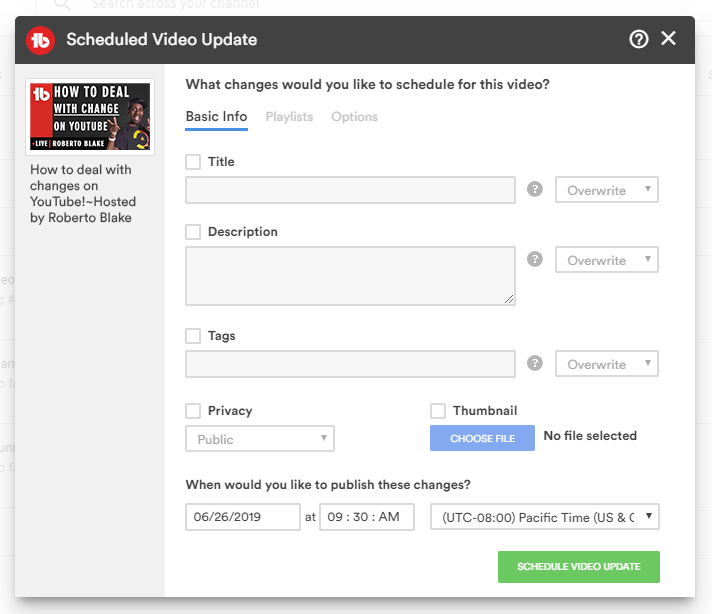Click the help icon beside Description field
The width and height of the screenshot is (712, 614).
(x=535, y=260)
